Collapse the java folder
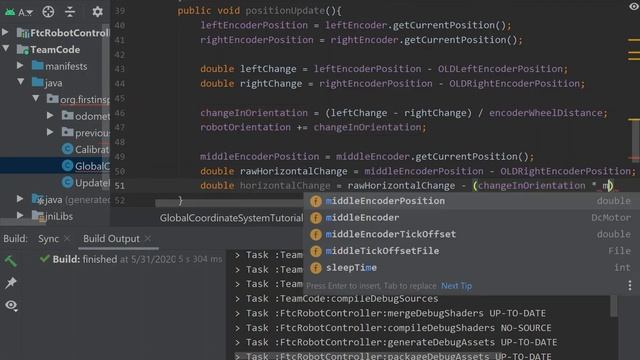Image resolution: width=640 pixels, height=360 pixels. [20, 82]
